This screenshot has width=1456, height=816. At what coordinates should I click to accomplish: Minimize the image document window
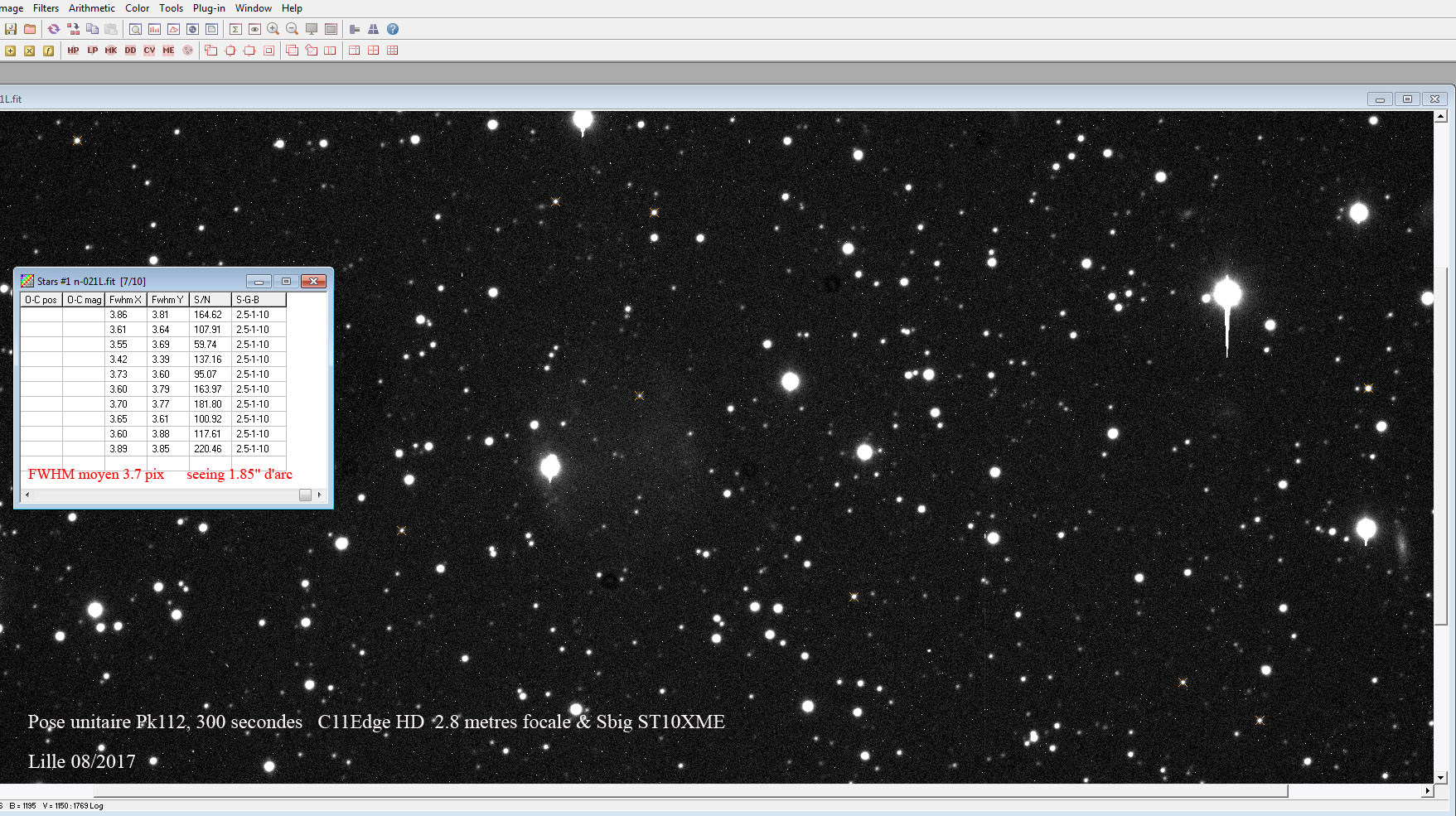[x=1380, y=99]
